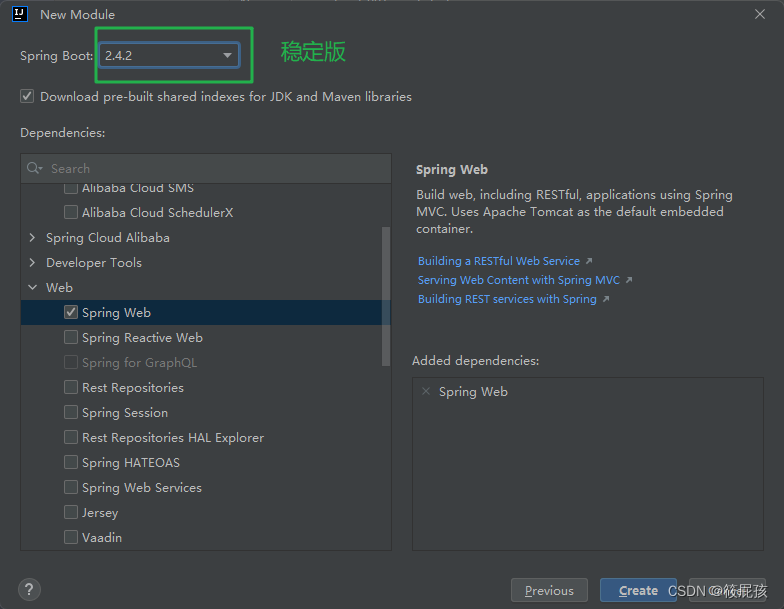This screenshot has width=784, height=609.
Task: Check Alibaba Cloud SchedulerX
Action: click(x=71, y=212)
